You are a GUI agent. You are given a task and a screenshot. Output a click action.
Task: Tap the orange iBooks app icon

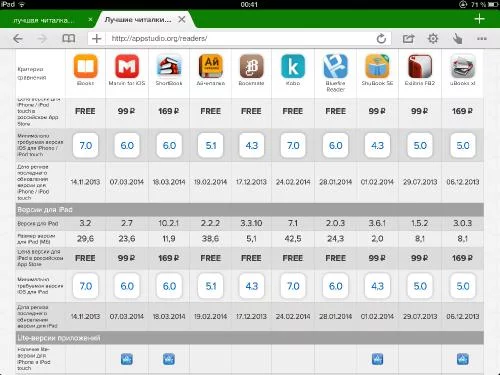pos(86,66)
